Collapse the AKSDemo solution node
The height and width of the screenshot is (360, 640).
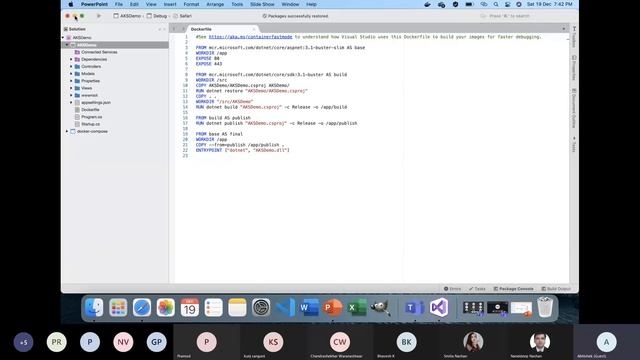click(63, 38)
